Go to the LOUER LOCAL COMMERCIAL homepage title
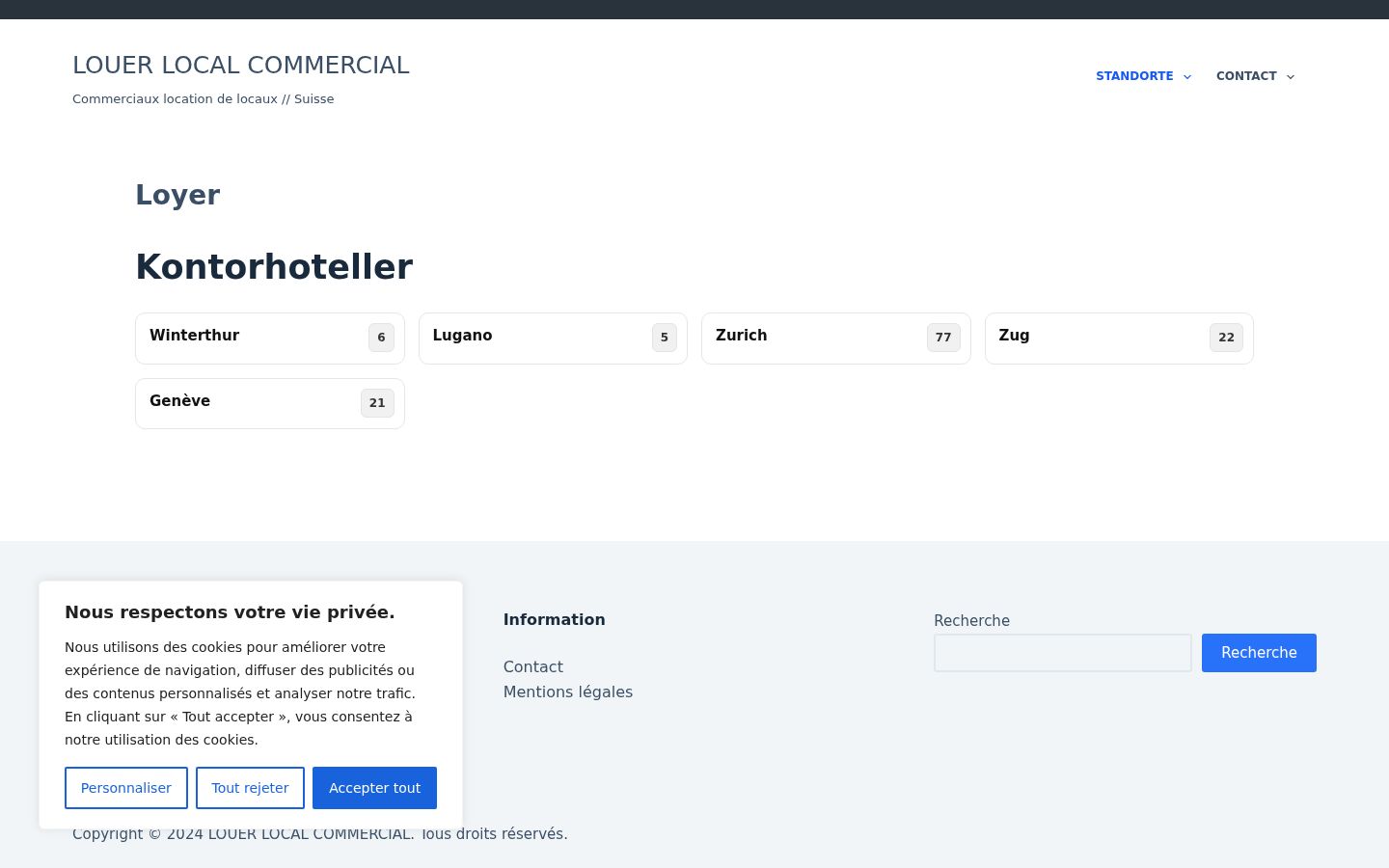 241,65
